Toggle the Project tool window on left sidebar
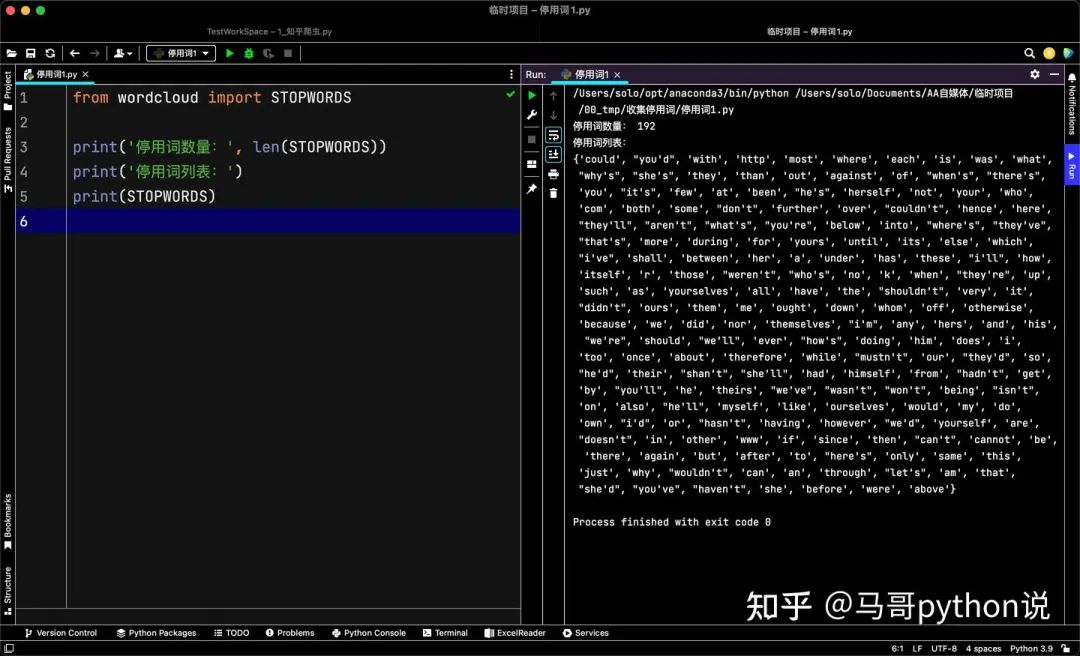Image resolution: width=1080 pixels, height=656 pixels. point(7,91)
